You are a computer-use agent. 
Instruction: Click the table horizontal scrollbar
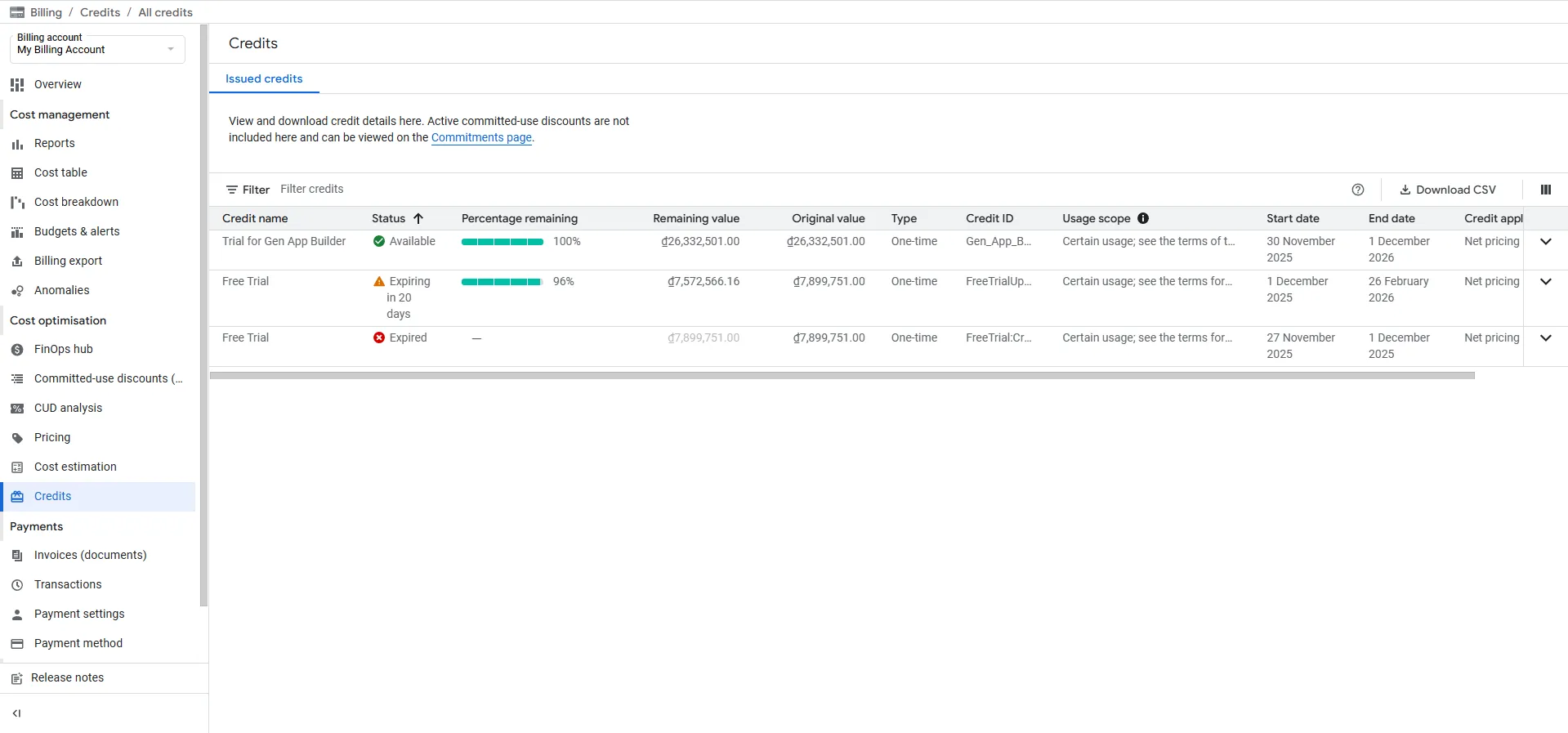tap(842, 376)
